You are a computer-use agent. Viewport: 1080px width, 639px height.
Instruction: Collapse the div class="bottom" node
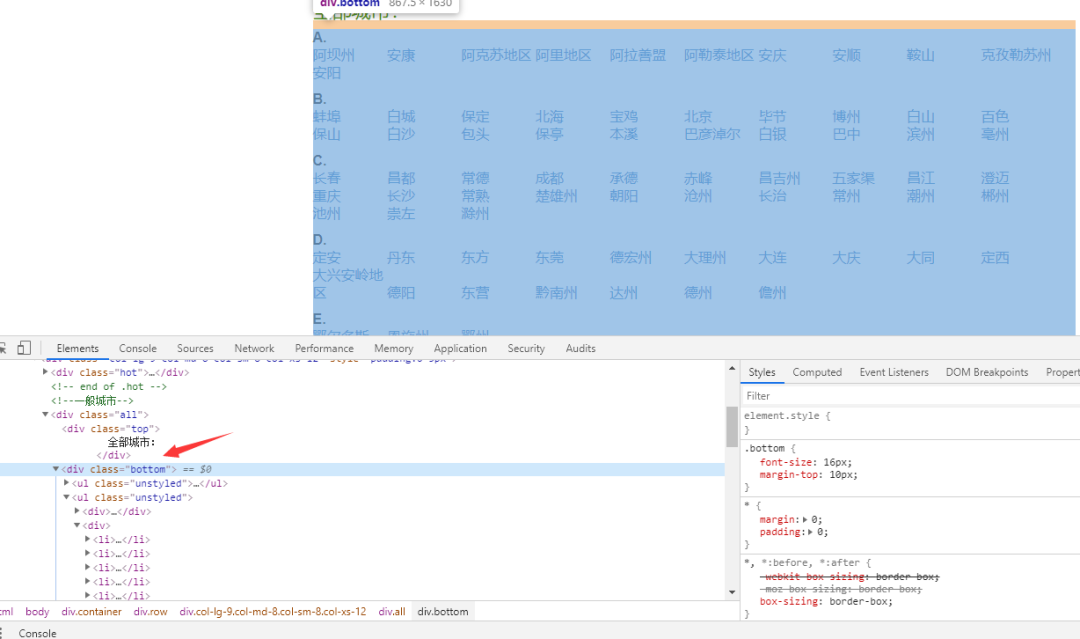click(x=56, y=469)
